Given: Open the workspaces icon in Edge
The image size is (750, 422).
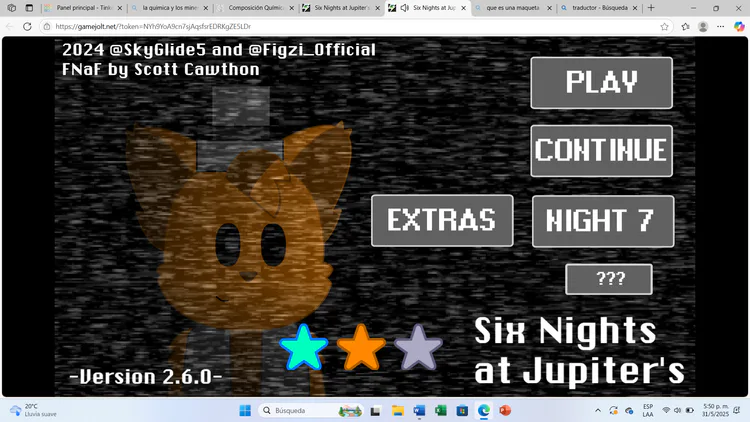Looking at the screenshot, I should tap(11, 8).
